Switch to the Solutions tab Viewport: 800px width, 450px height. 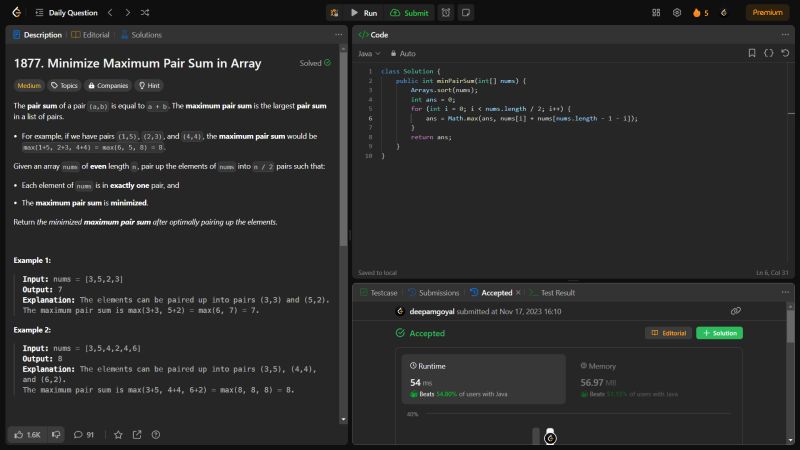(141, 35)
